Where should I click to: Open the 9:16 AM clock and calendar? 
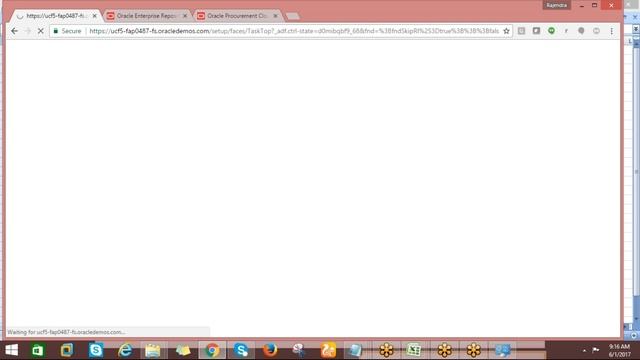pyautogui.click(x=620, y=351)
